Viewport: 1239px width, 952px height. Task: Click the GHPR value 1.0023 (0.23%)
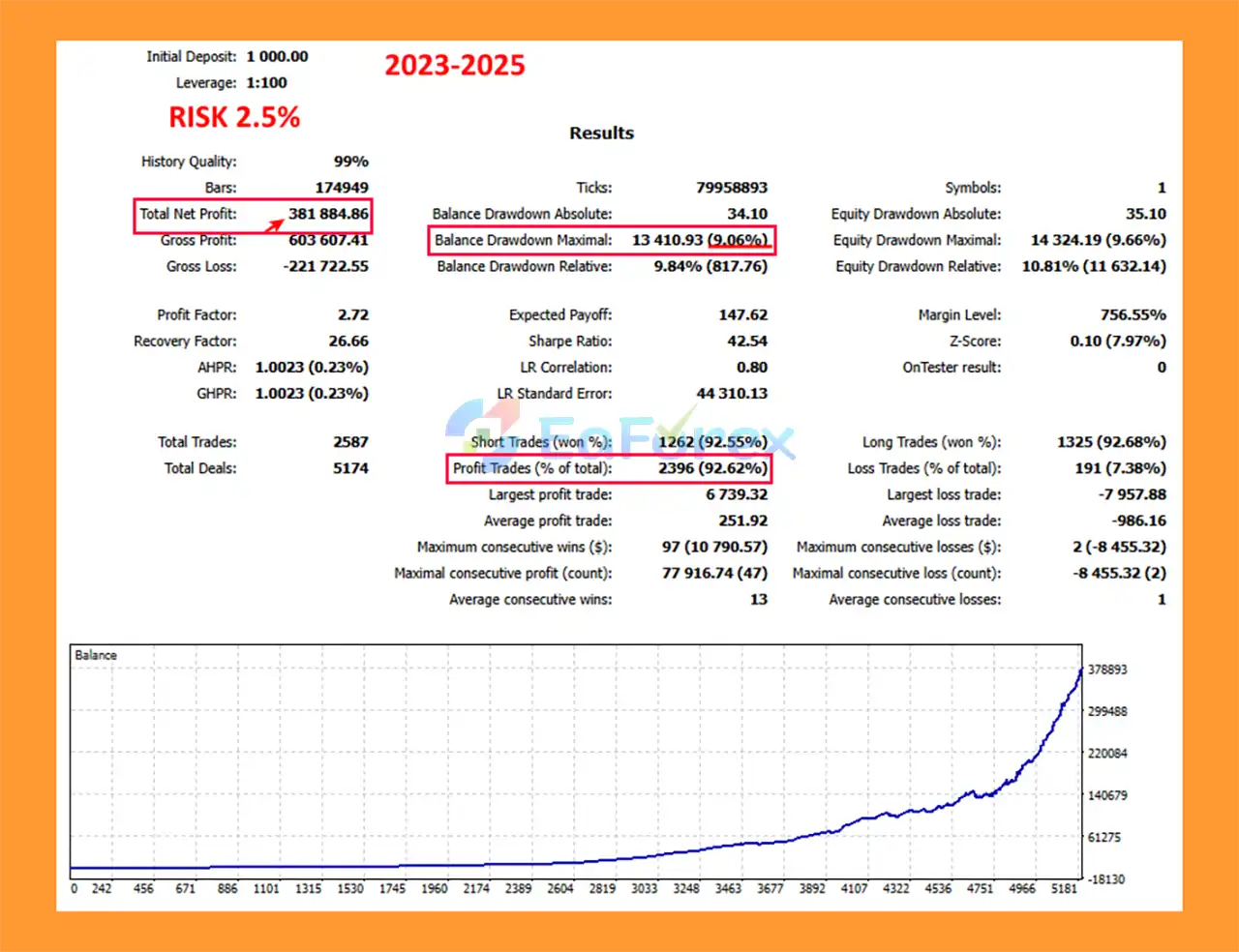(312, 393)
